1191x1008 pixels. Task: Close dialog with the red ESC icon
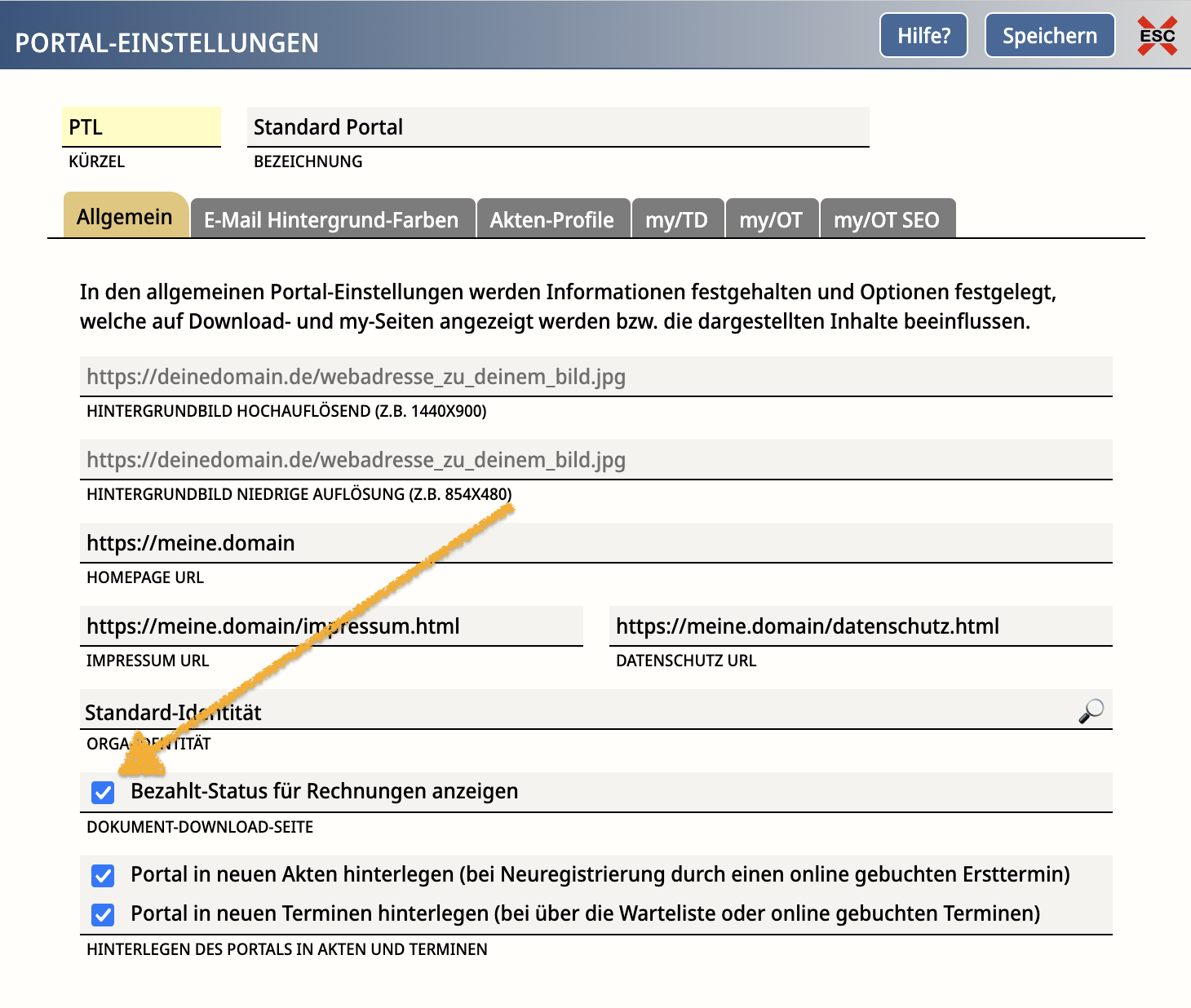click(x=1157, y=36)
